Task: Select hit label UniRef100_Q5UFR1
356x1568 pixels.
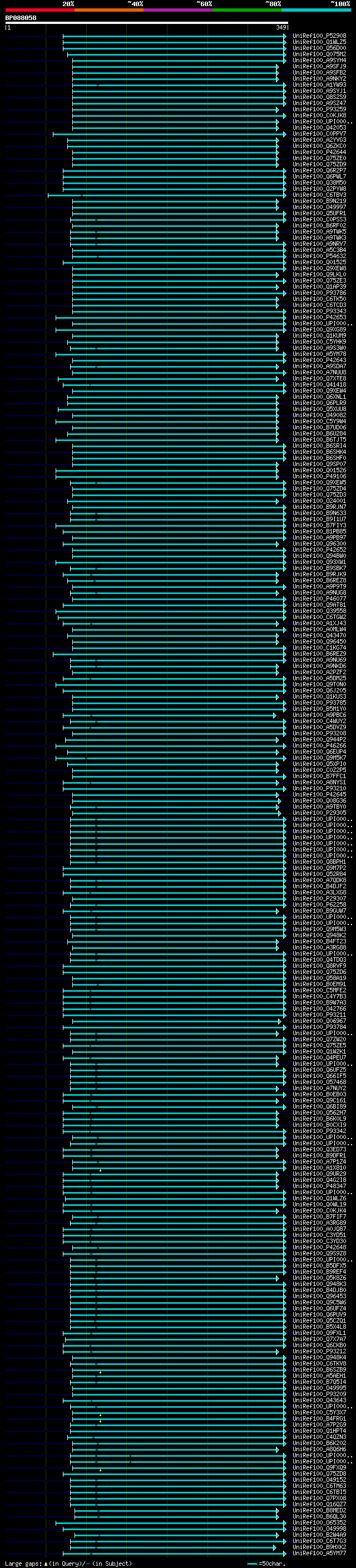Action: [319, 214]
